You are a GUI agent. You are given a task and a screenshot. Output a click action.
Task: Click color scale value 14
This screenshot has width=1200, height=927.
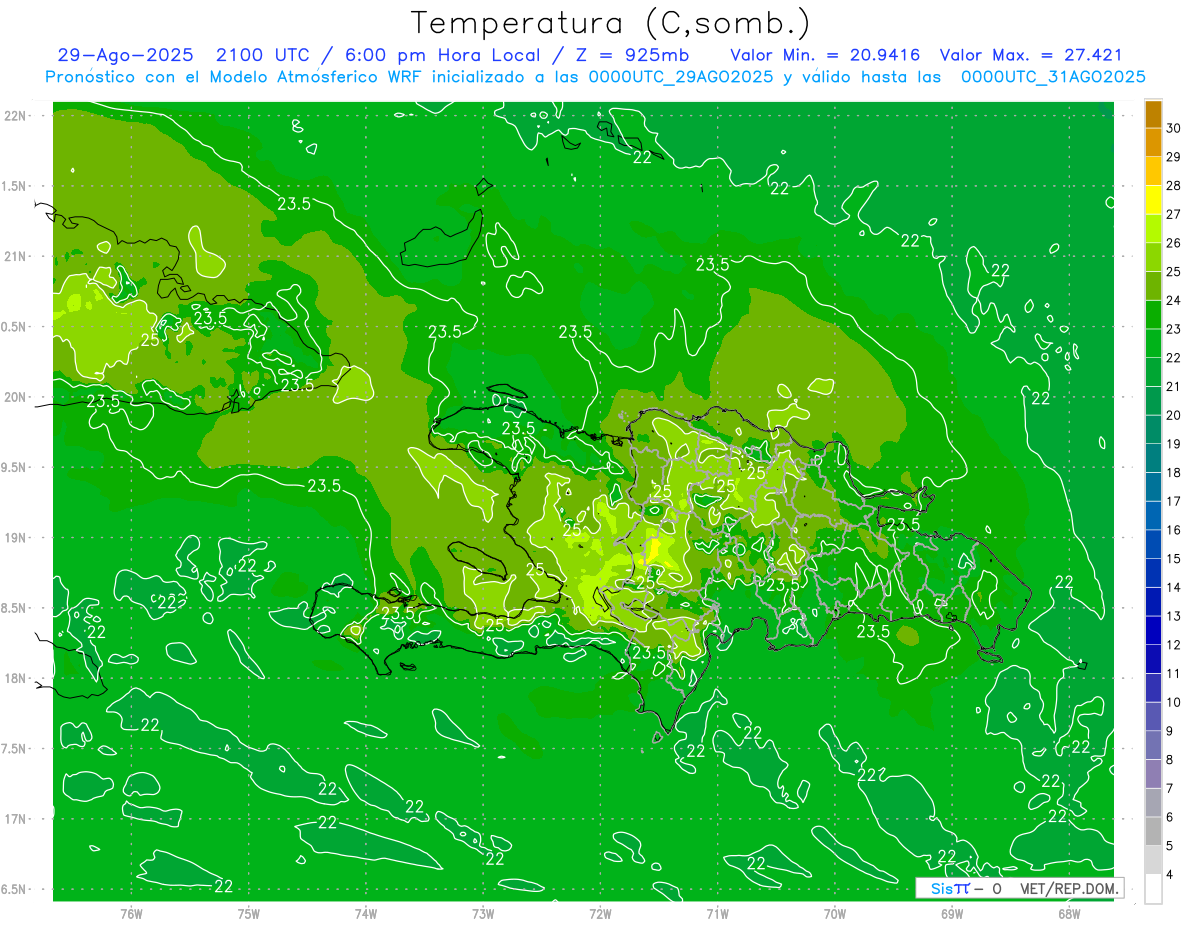pos(1174,587)
